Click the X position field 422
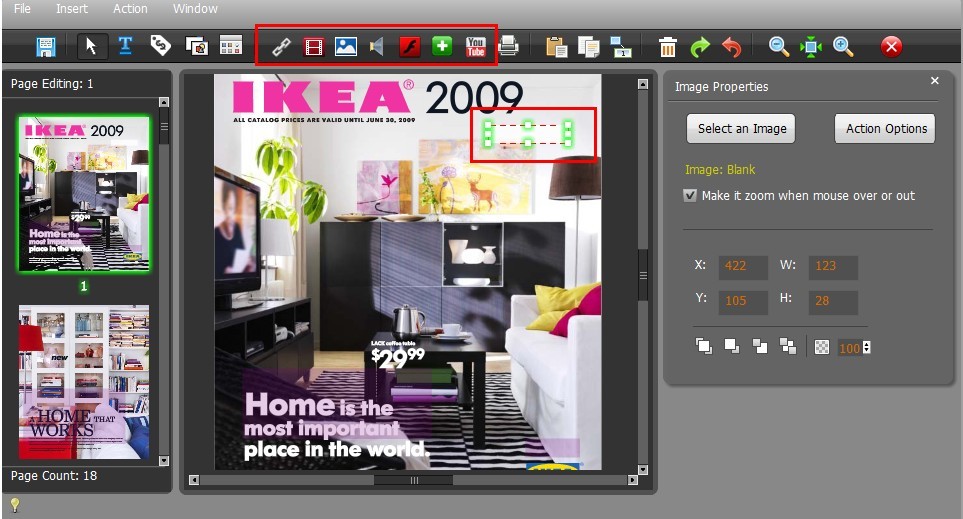 pos(743,266)
